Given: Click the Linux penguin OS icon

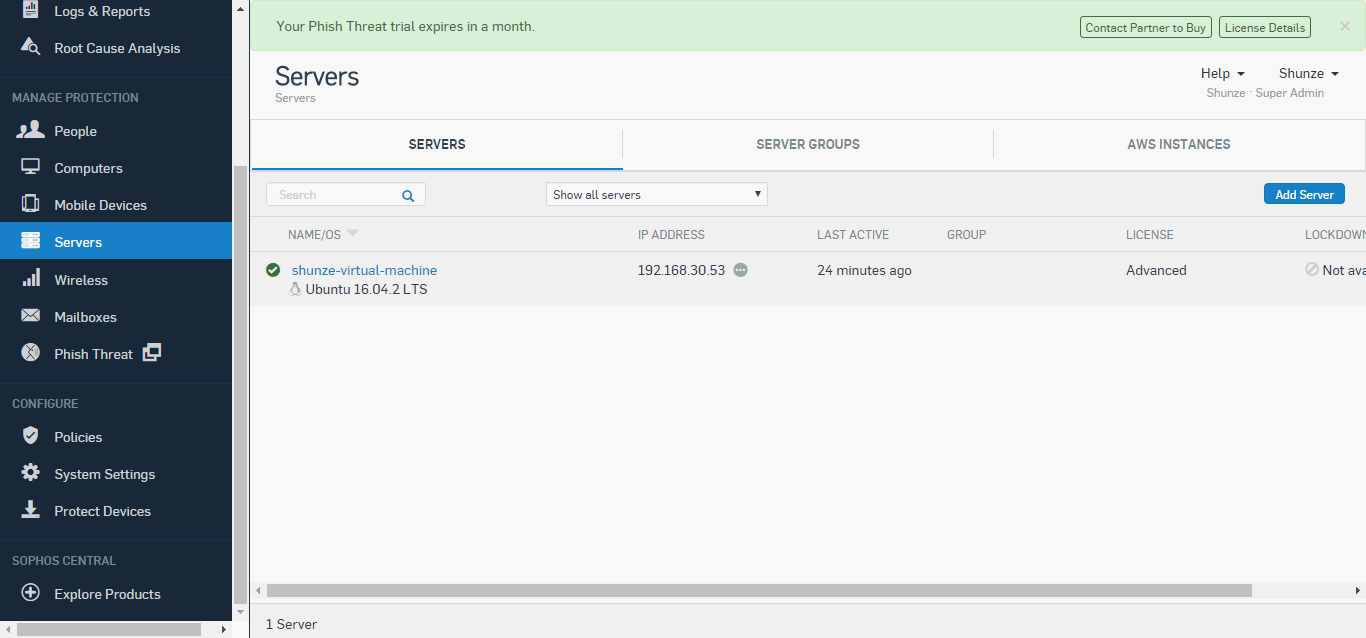Looking at the screenshot, I should point(295,289).
